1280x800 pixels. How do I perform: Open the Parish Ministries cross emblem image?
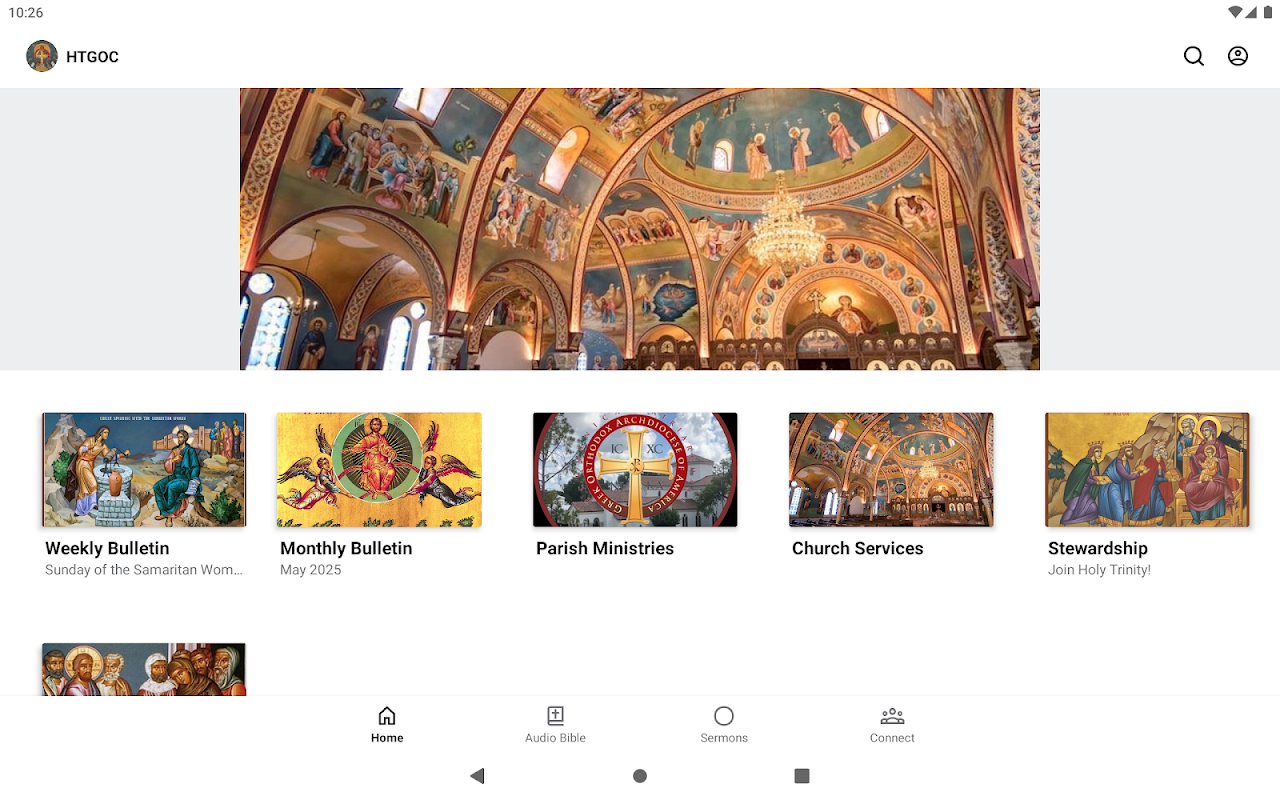(x=635, y=470)
